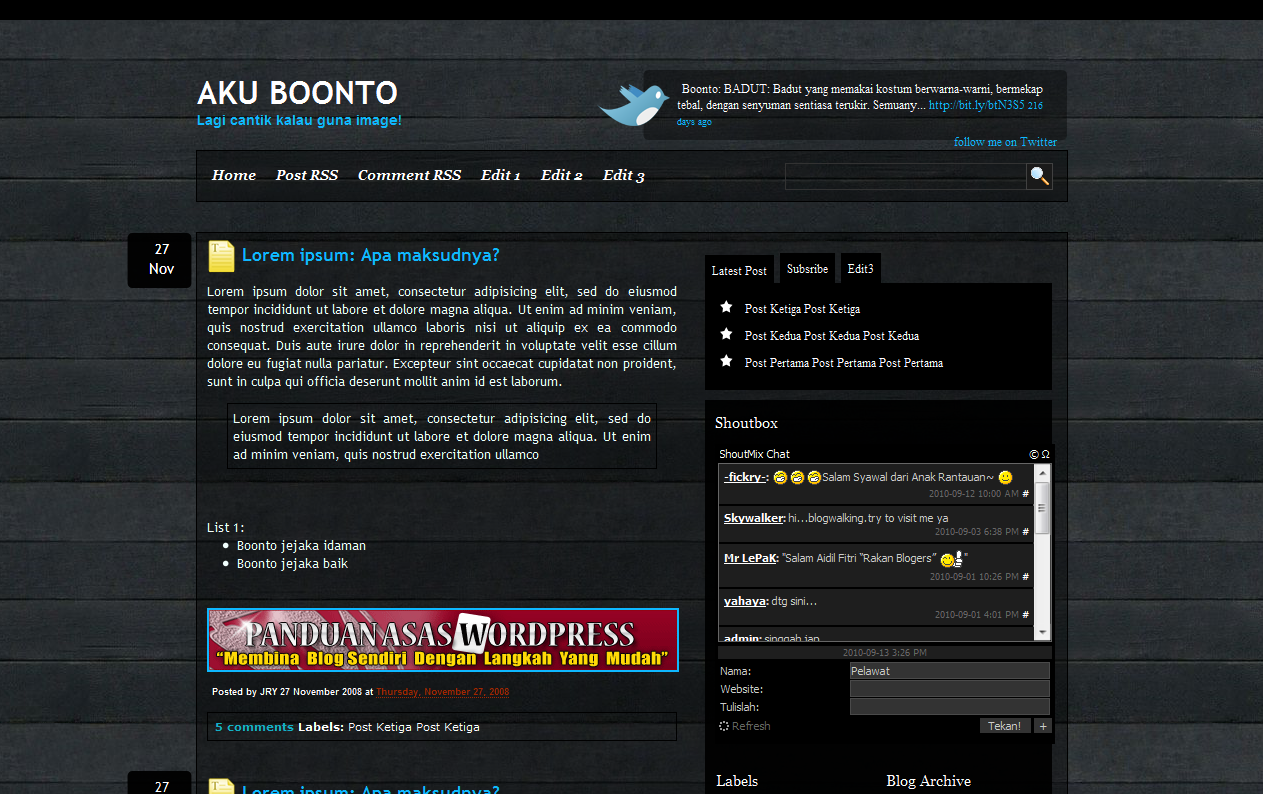Viewport: 1263px width, 794px height.
Task: Open Comment RSS menu item
Action: point(409,175)
